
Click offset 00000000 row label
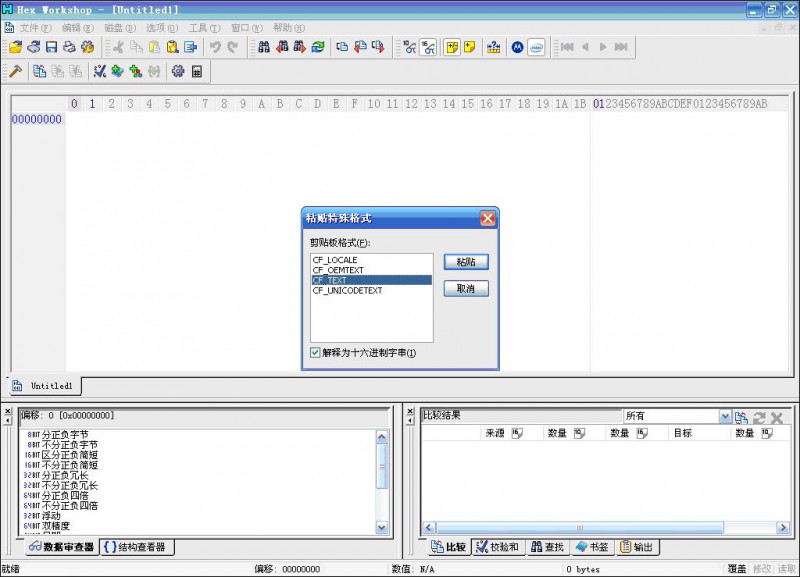coord(37,119)
